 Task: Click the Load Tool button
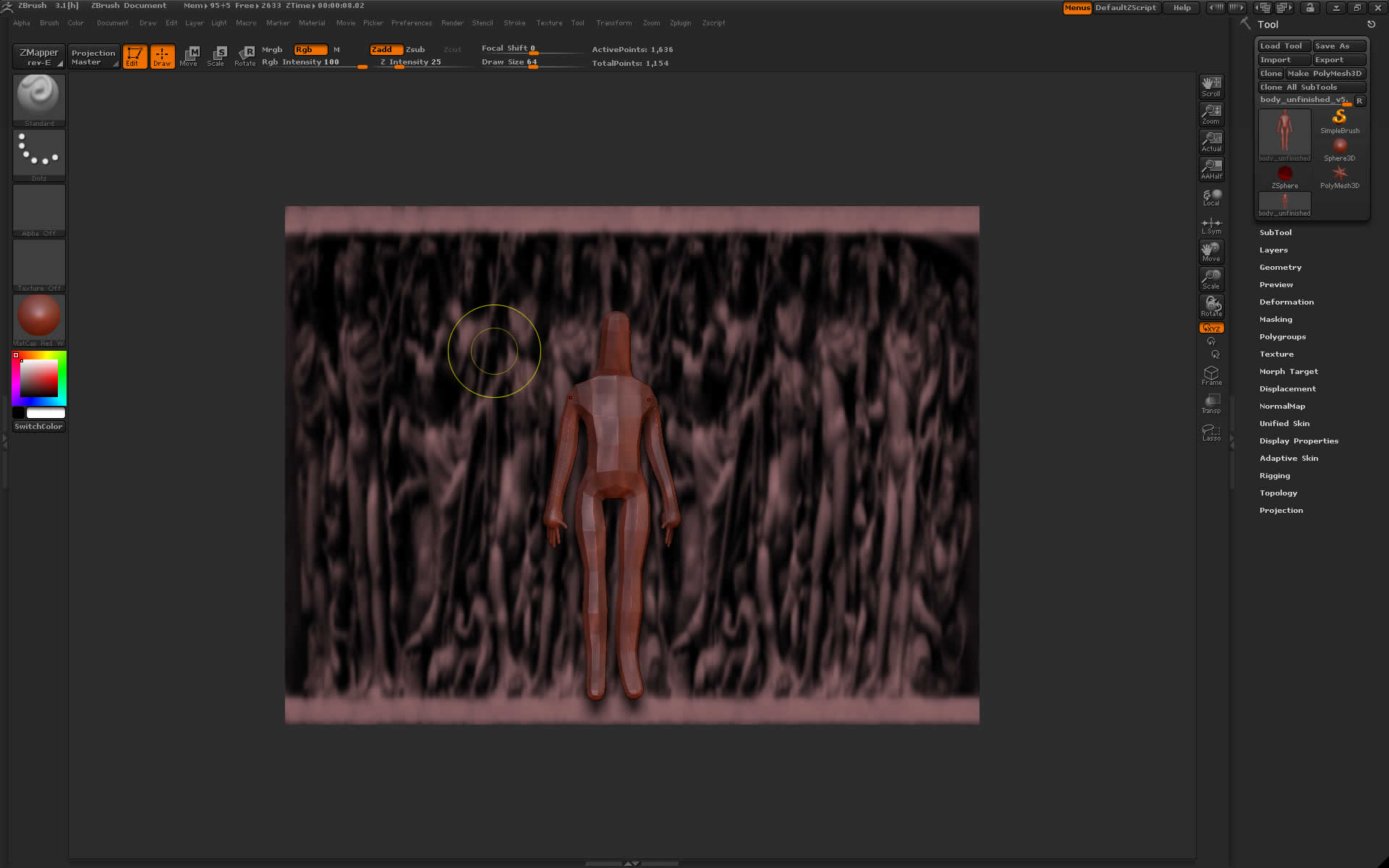1281,46
